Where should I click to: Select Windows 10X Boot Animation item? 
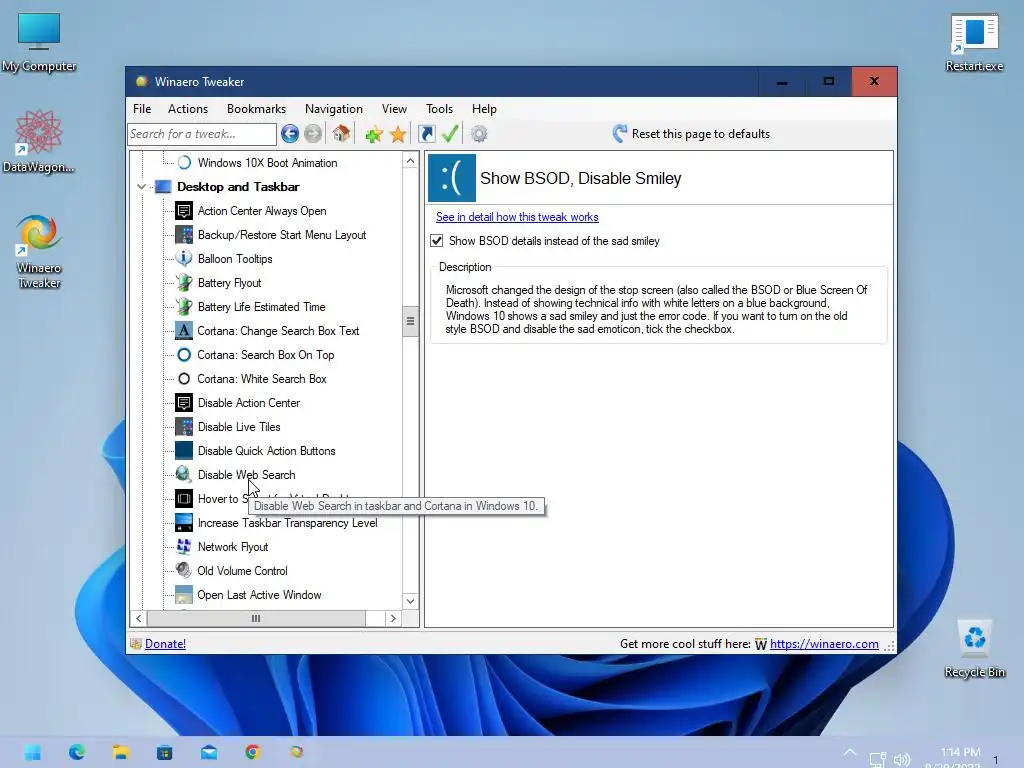[x=268, y=163]
